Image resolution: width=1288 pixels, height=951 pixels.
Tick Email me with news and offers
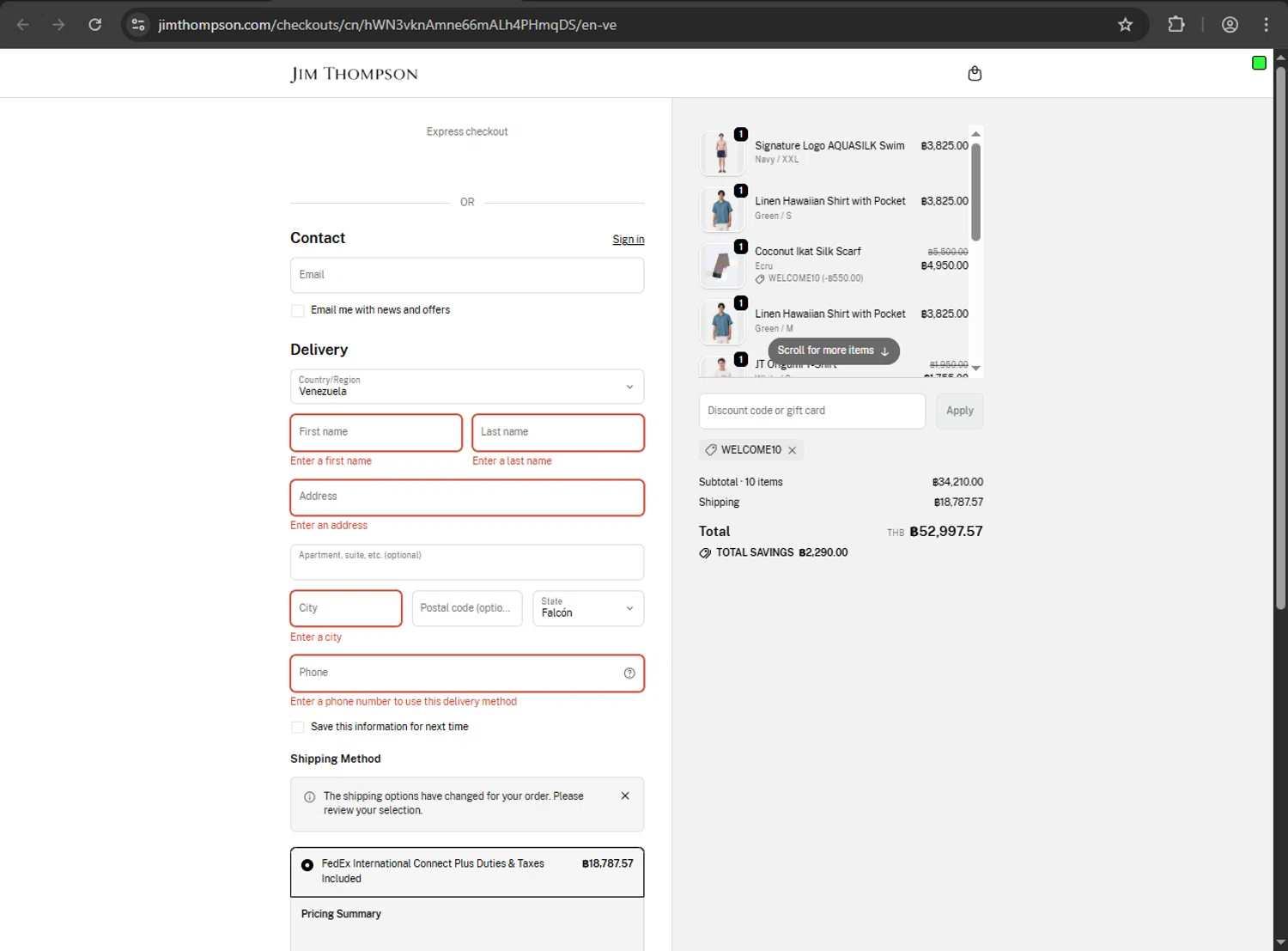(x=298, y=311)
